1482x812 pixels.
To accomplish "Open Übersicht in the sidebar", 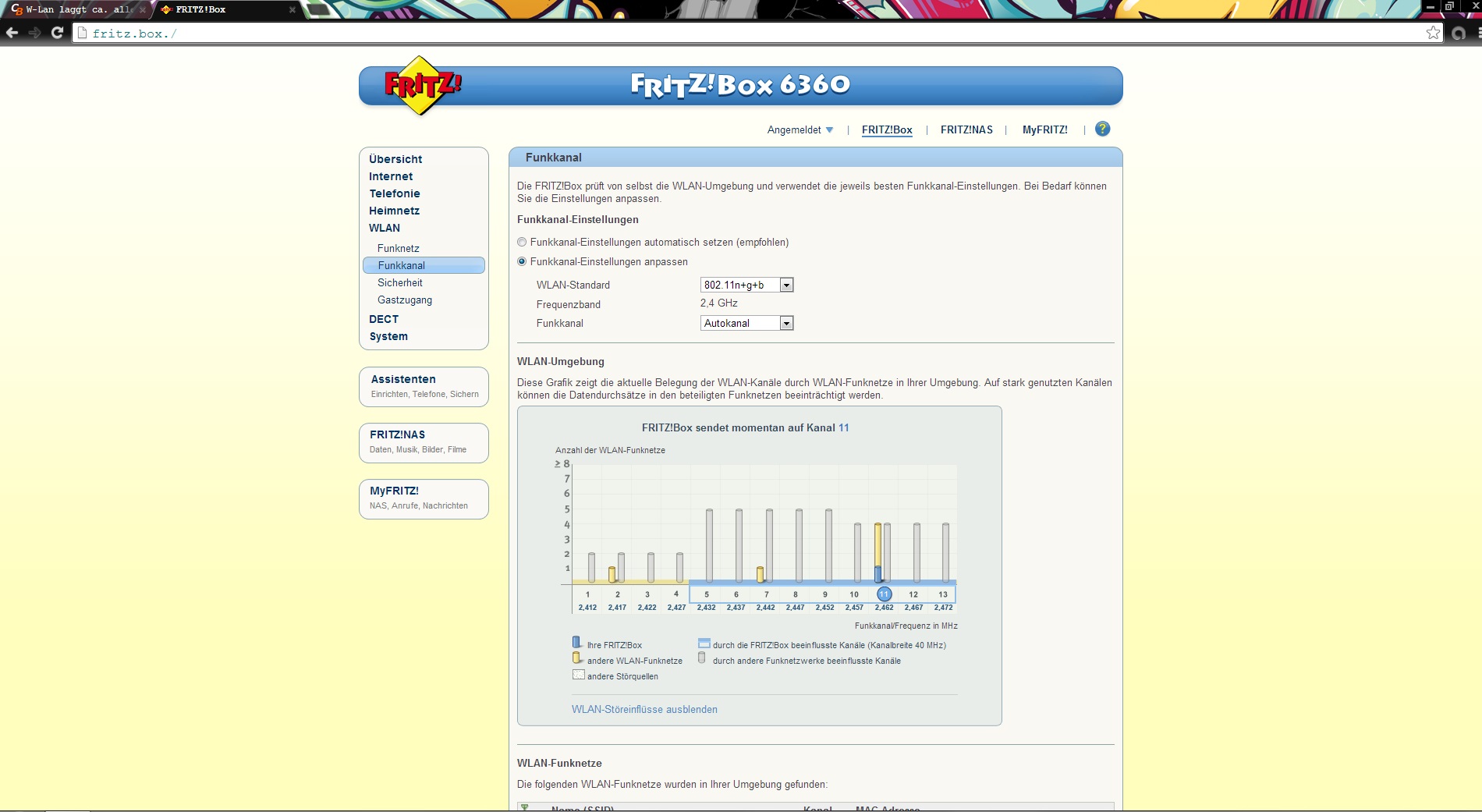I will pyautogui.click(x=395, y=159).
